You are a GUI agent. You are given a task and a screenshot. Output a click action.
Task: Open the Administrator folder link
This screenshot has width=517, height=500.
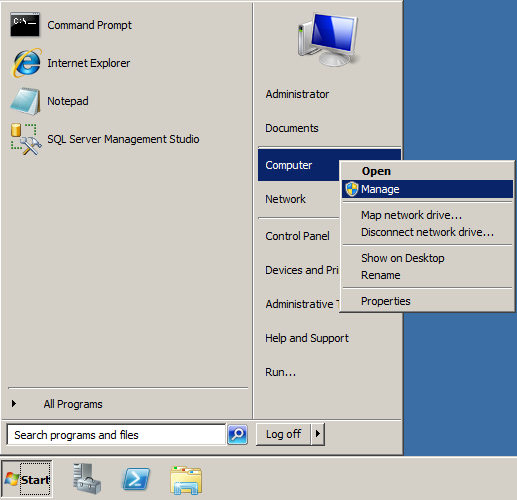click(297, 94)
